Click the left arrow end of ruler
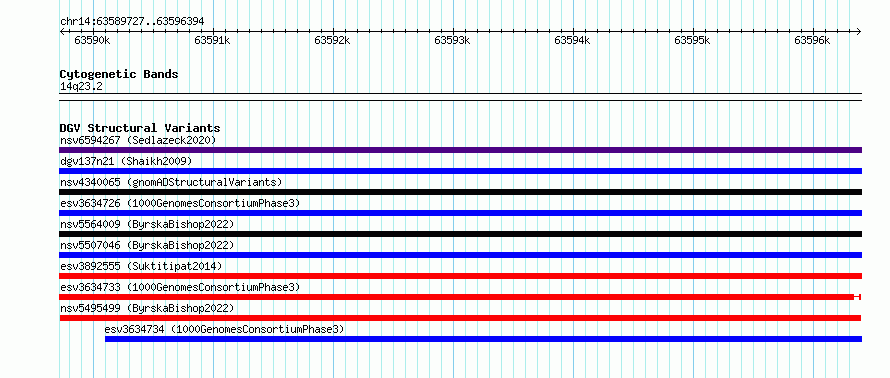The height and width of the screenshot is (378, 890). (62, 31)
